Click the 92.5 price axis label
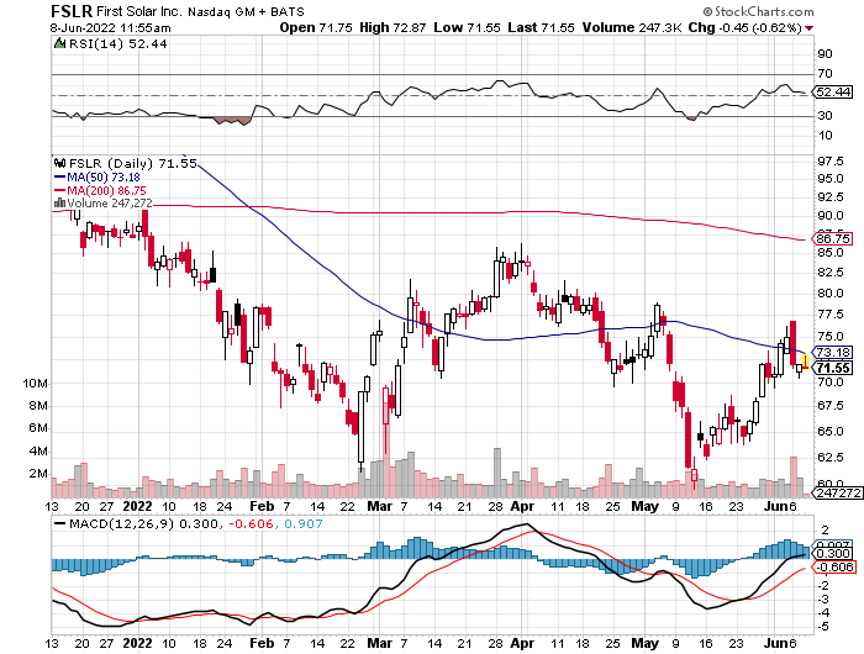 pyautogui.click(x=830, y=197)
